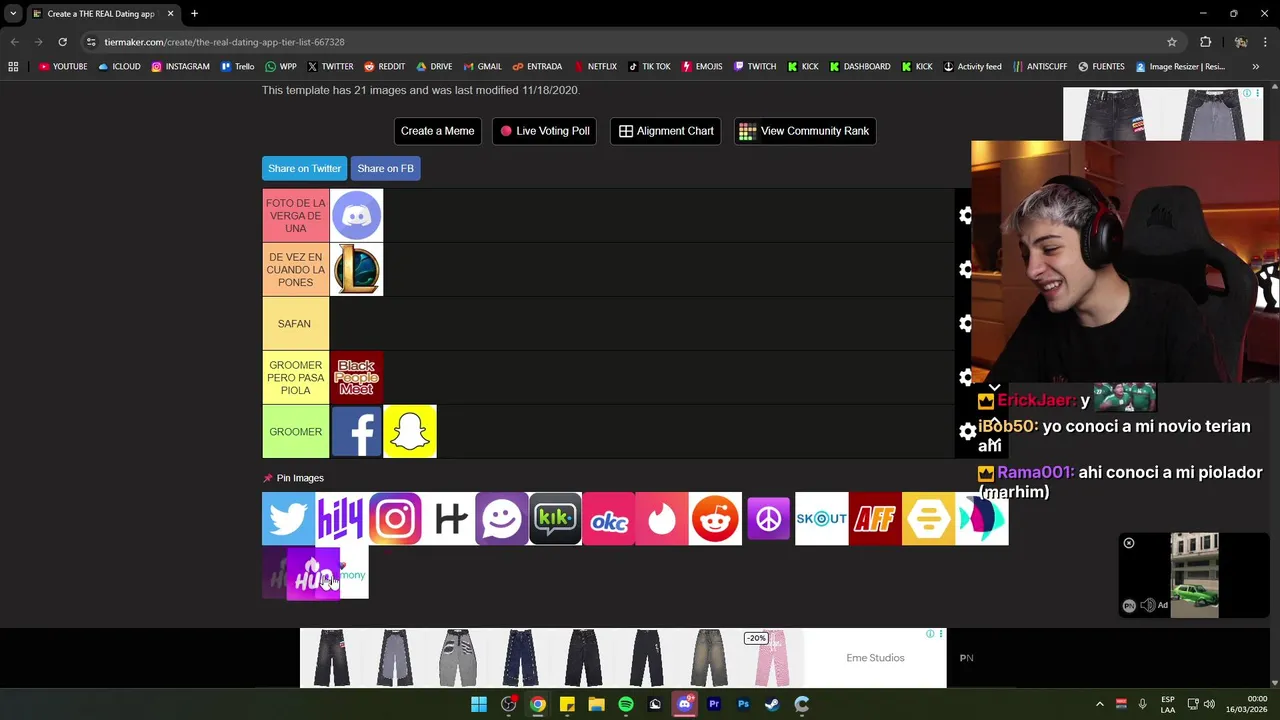
Task: Select the green GROOMER tier label
Action: (x=295, y=431)
